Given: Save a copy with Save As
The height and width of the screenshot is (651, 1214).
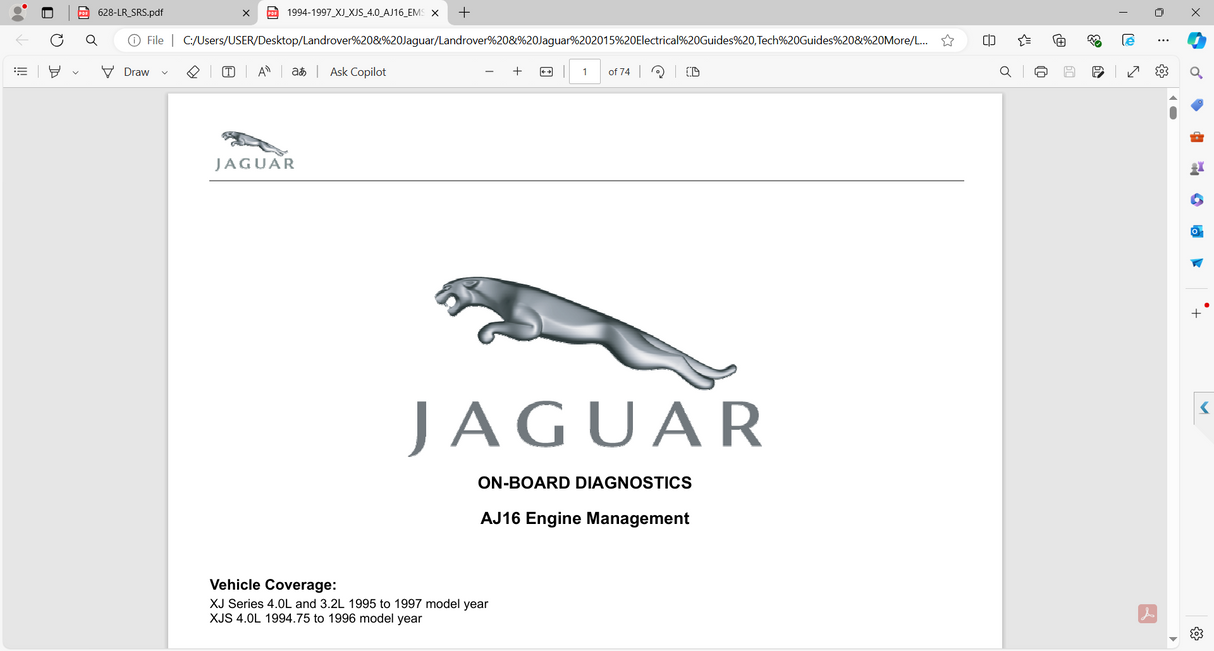Looking at the screenshot, I should pos(1097,71).
